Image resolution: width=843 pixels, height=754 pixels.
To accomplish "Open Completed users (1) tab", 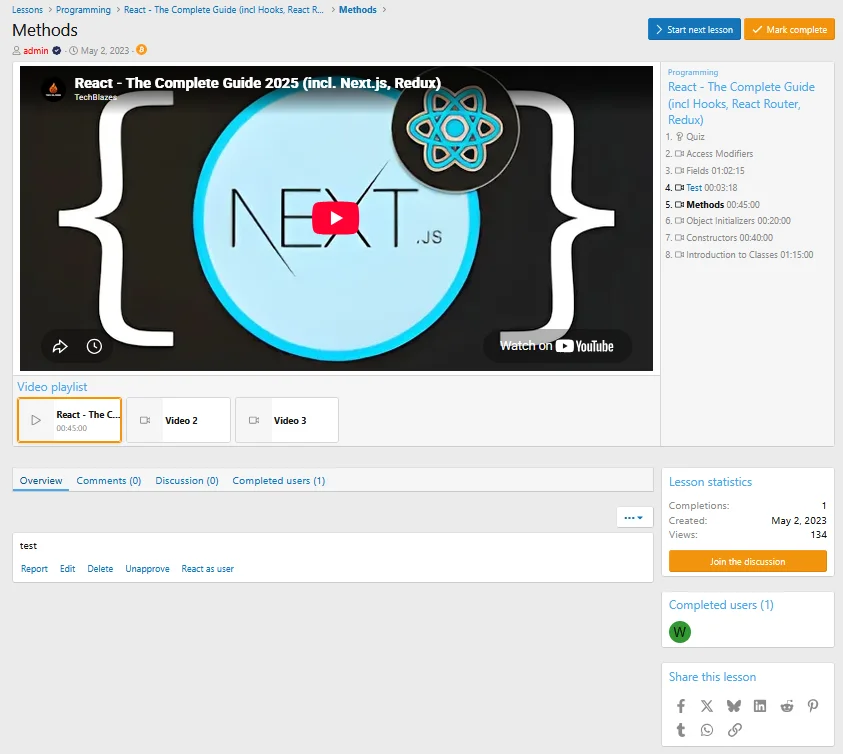I will (x=278, y=480).
